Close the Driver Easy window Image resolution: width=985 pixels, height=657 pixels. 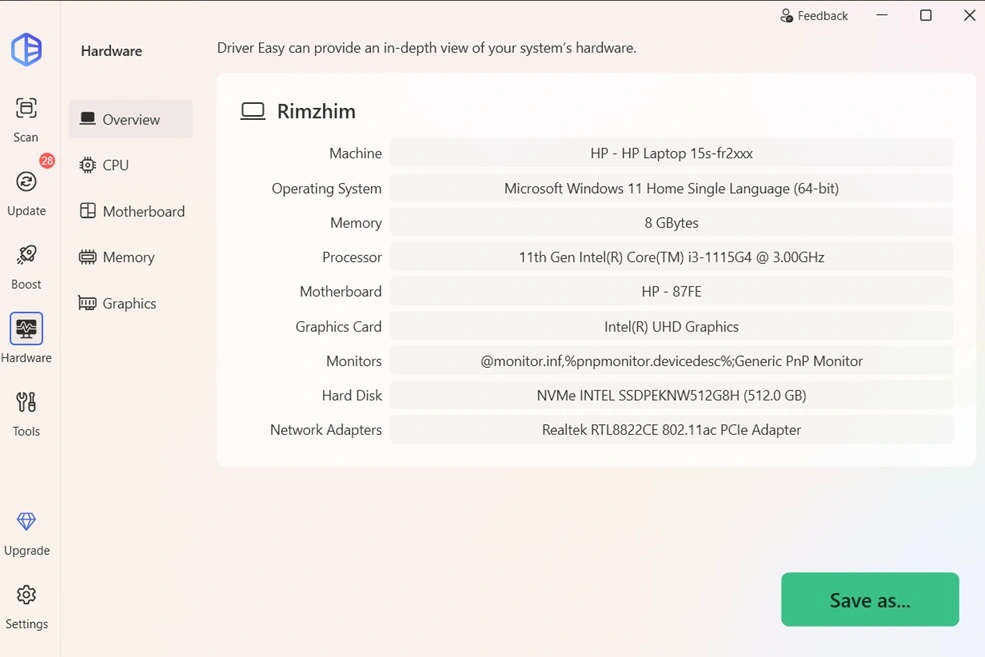pyautogui.click(x=969, y=15)
